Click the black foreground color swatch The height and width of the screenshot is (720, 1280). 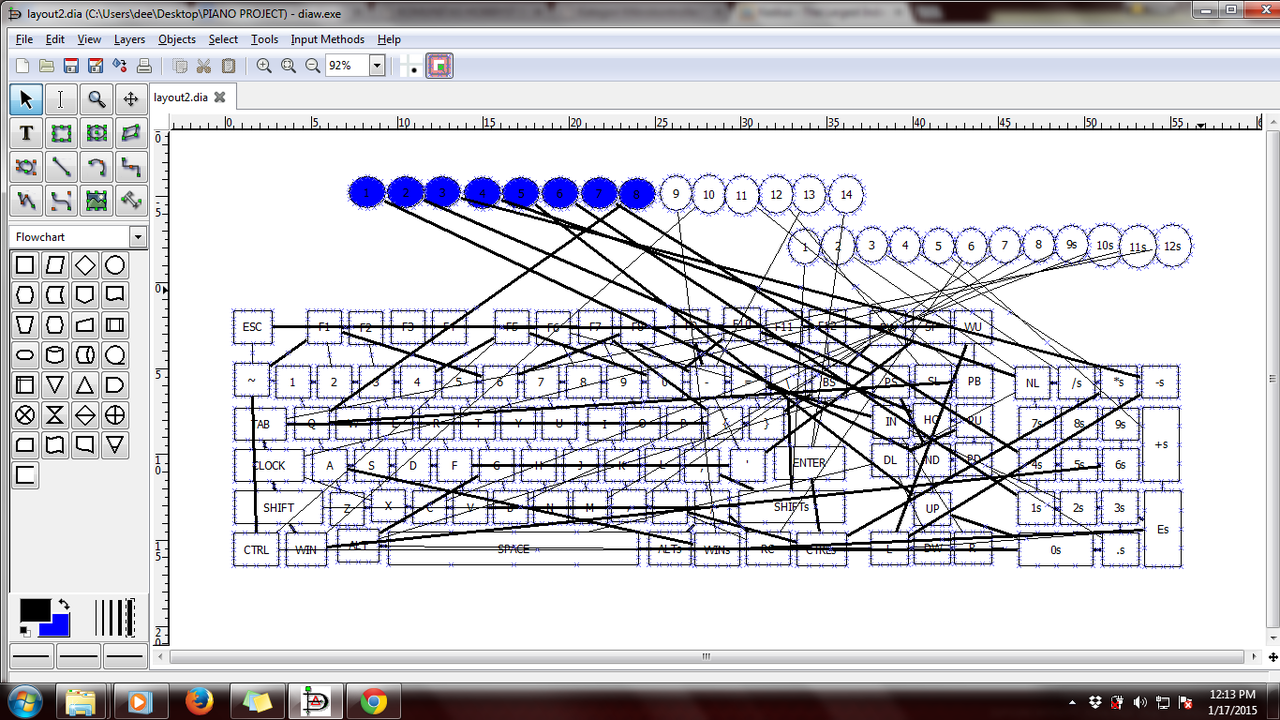(x=34, y=610)
